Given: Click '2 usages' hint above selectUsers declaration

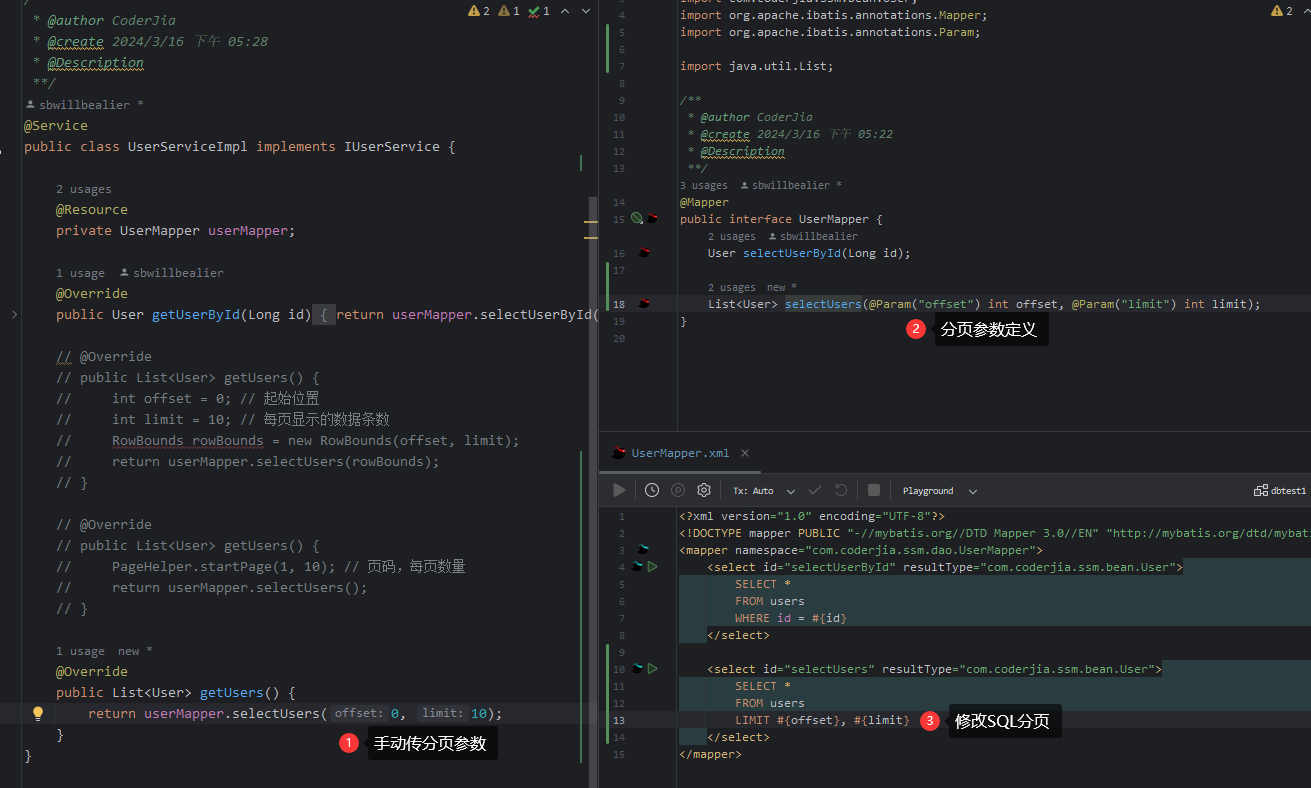Looking at the screenshot, I should pos(732,287).
